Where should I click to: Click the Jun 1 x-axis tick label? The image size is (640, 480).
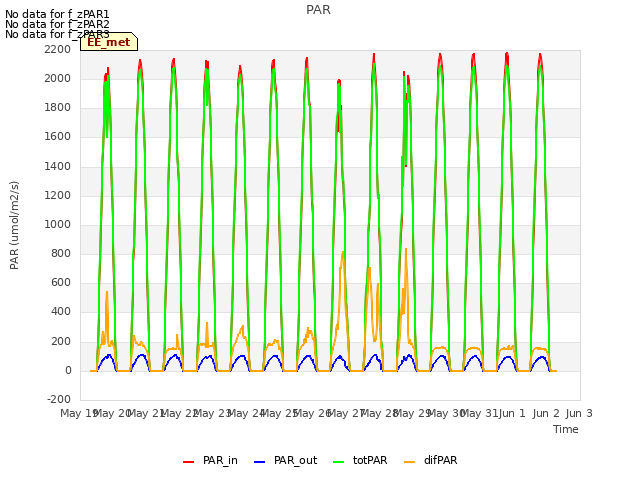pyautogui.click(x=512, y=413)
